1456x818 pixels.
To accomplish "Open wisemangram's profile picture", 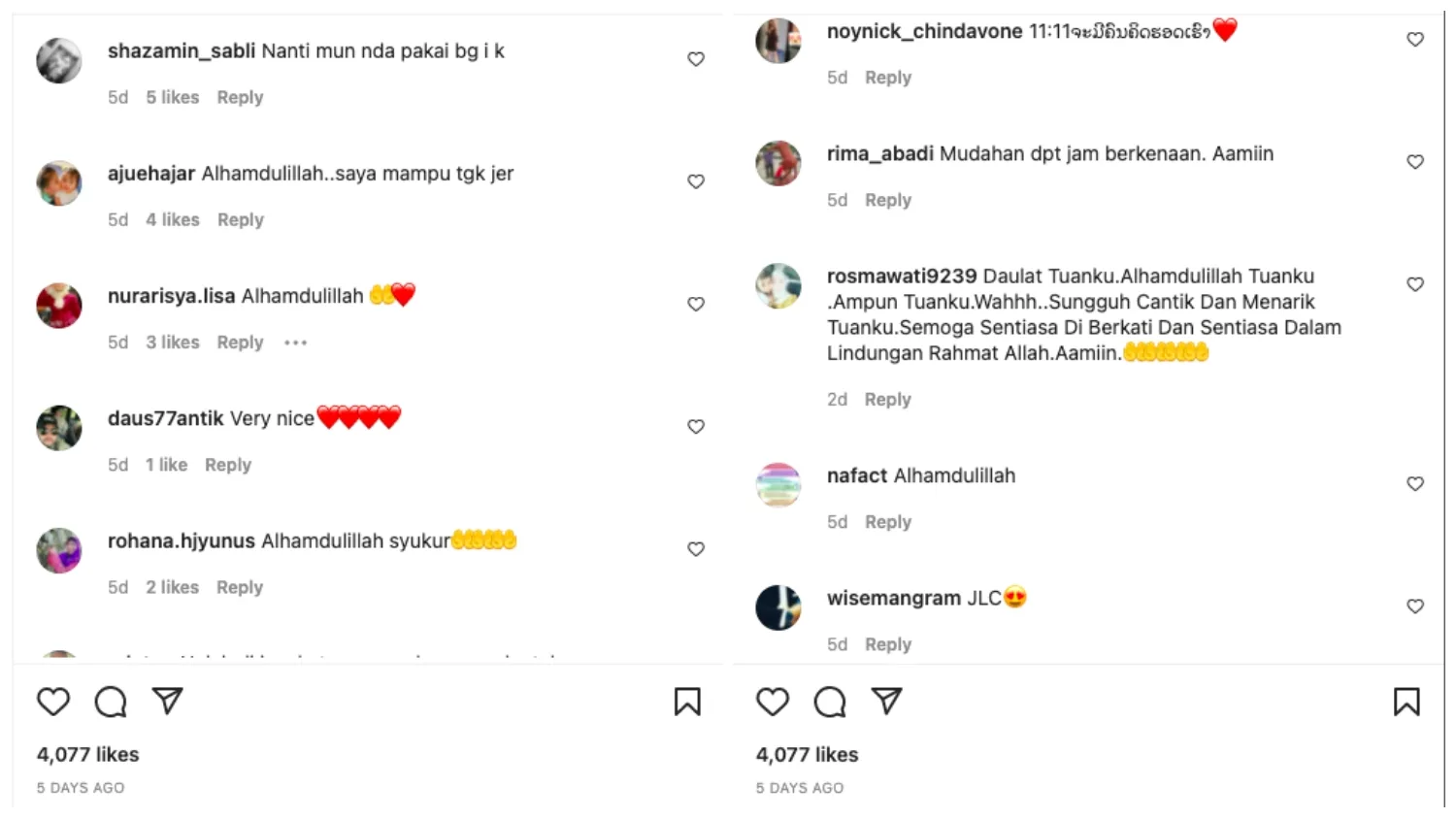I will pyautogui.click(x=778, y=607).
